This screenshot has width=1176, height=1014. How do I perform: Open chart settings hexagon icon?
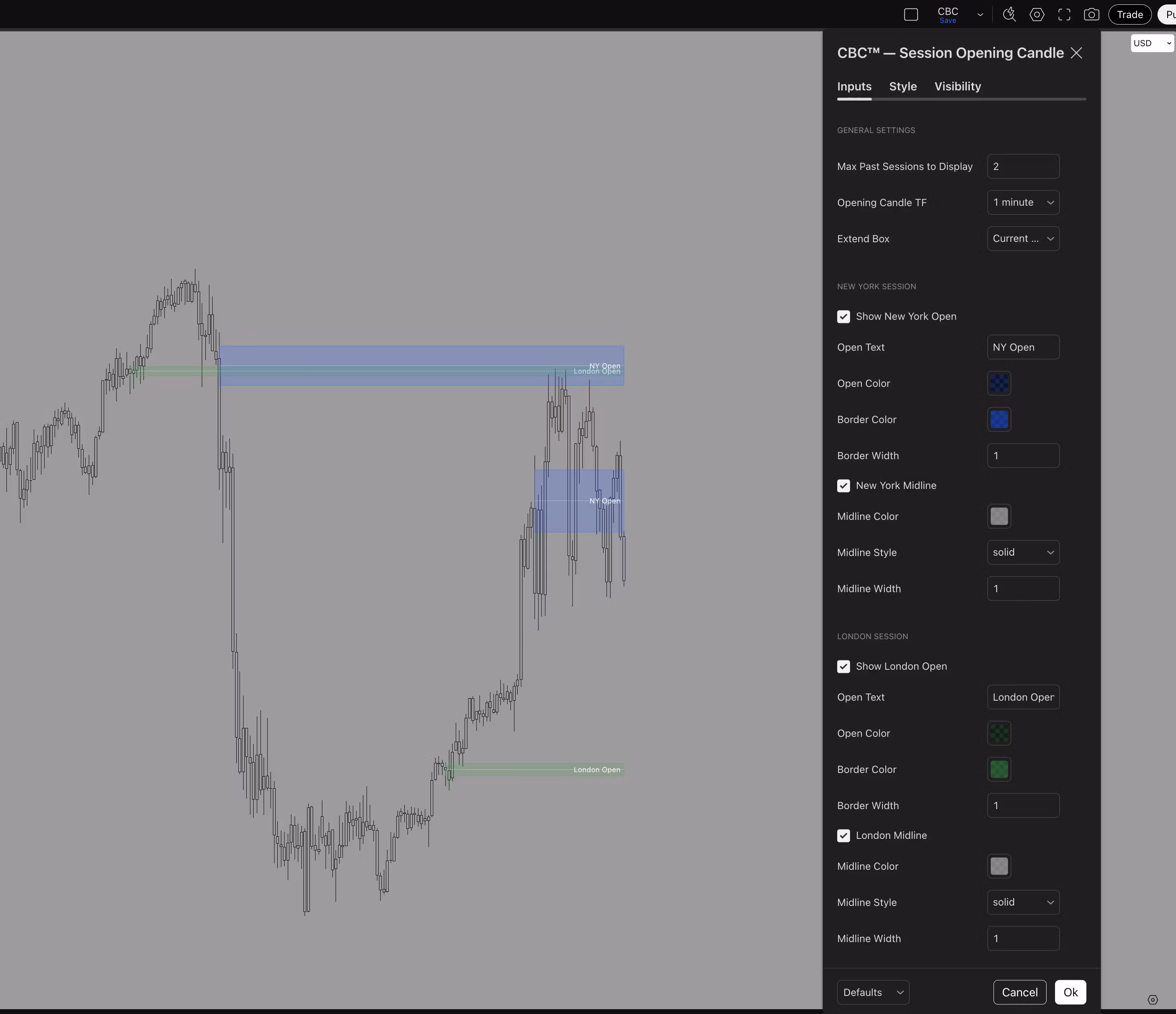pyautogui.click(x=1037, y=15)
